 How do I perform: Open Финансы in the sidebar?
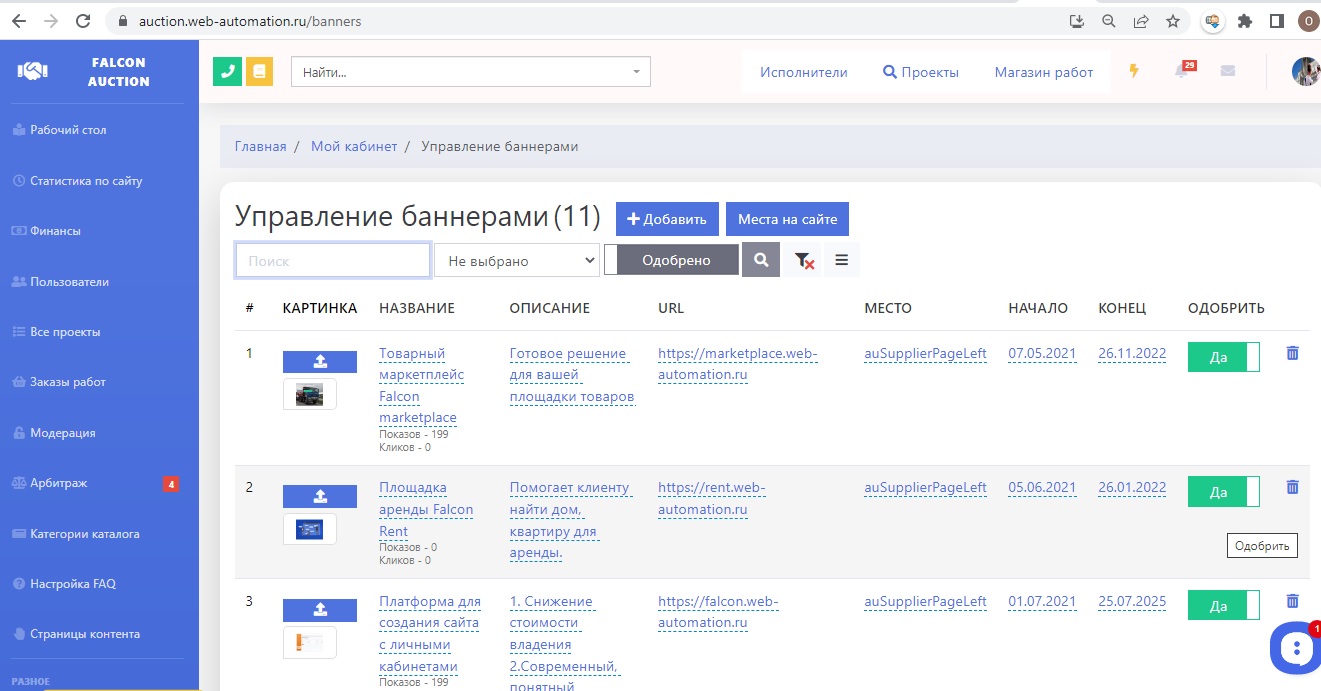pos(55,231)
